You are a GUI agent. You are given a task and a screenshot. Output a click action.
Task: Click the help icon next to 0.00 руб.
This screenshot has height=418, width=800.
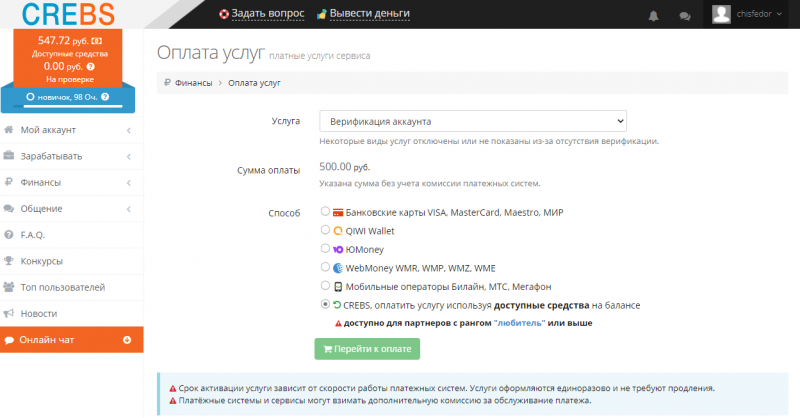(x=90, y=67)
